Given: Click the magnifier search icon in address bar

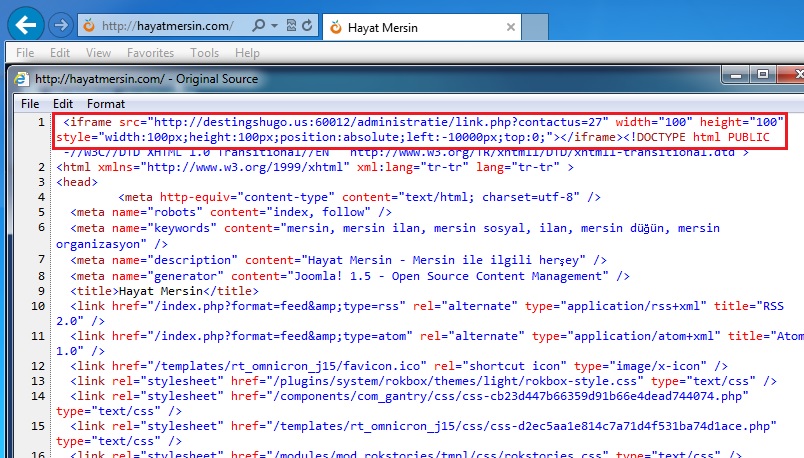Looking at the screenshot, I should tap(259, 25).
